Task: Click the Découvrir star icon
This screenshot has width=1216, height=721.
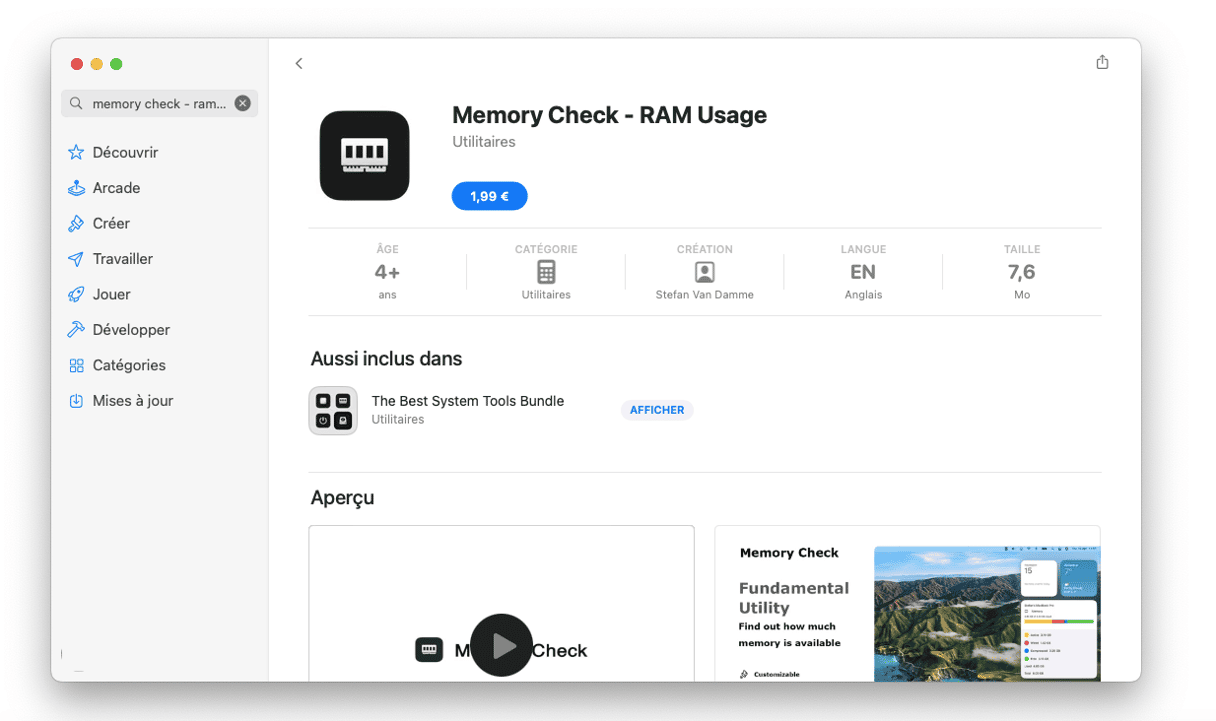Action: click(x=76, y=152)
